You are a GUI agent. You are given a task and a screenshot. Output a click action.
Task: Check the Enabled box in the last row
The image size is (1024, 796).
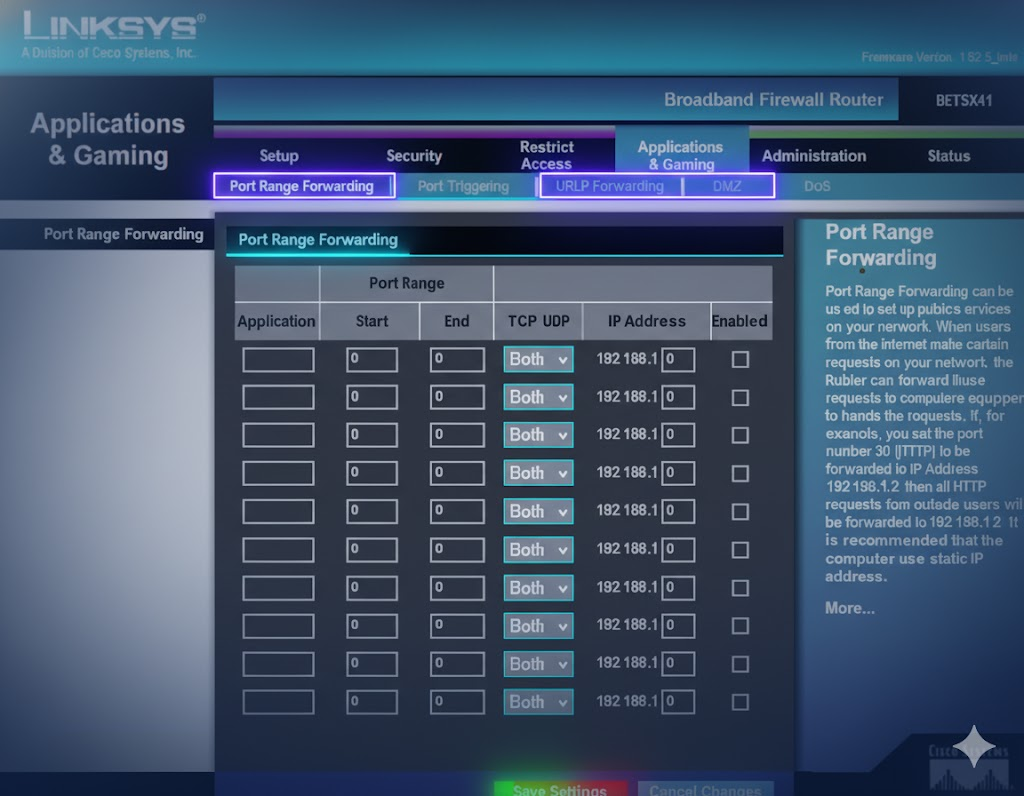click(740, 702)
